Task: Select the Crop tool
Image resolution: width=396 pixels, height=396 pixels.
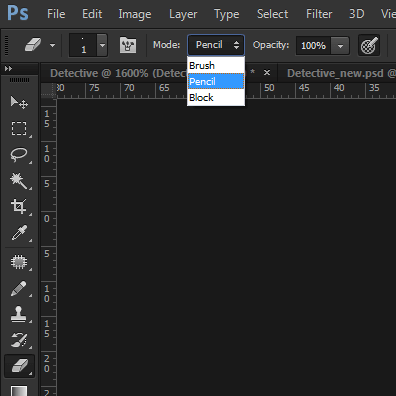Action: (19, 207)
